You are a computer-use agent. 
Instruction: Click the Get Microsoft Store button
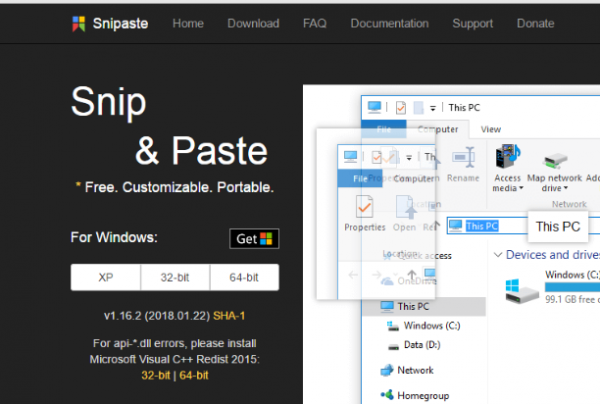click(254, 239)
